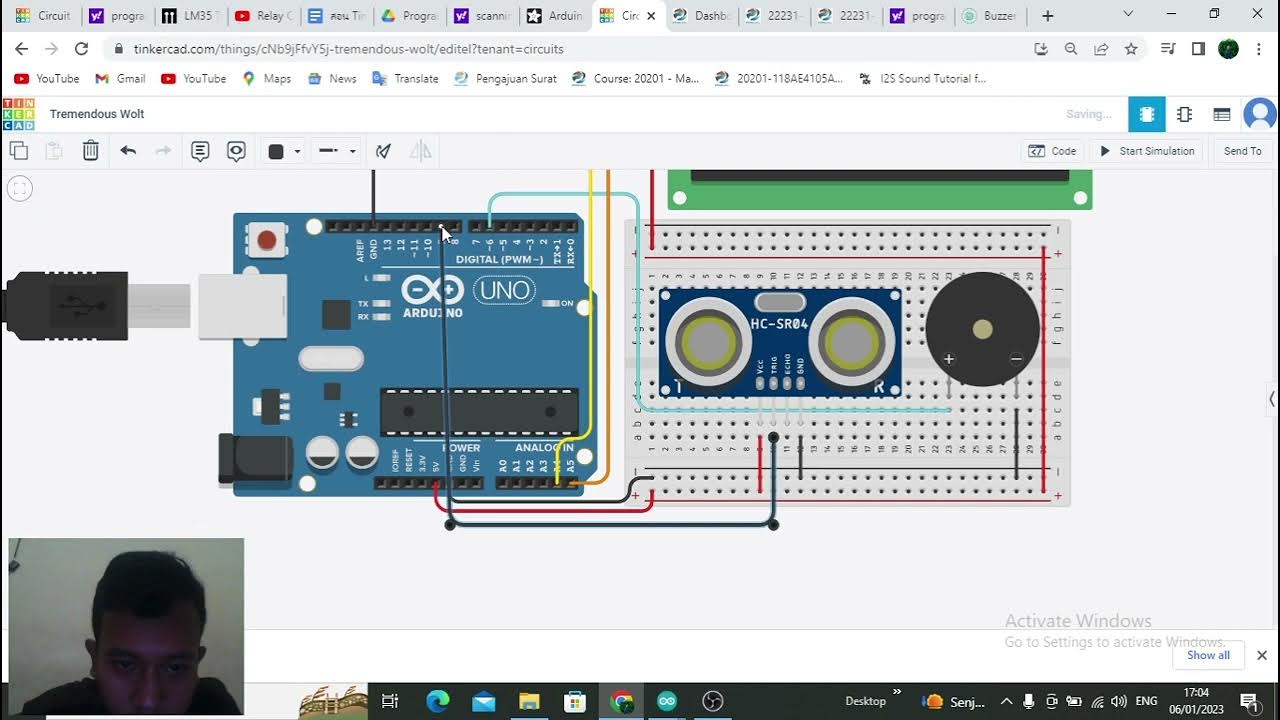Open the notes tool
The width and height of the screenshot is (1280, 720).
(x=200, y=151)
